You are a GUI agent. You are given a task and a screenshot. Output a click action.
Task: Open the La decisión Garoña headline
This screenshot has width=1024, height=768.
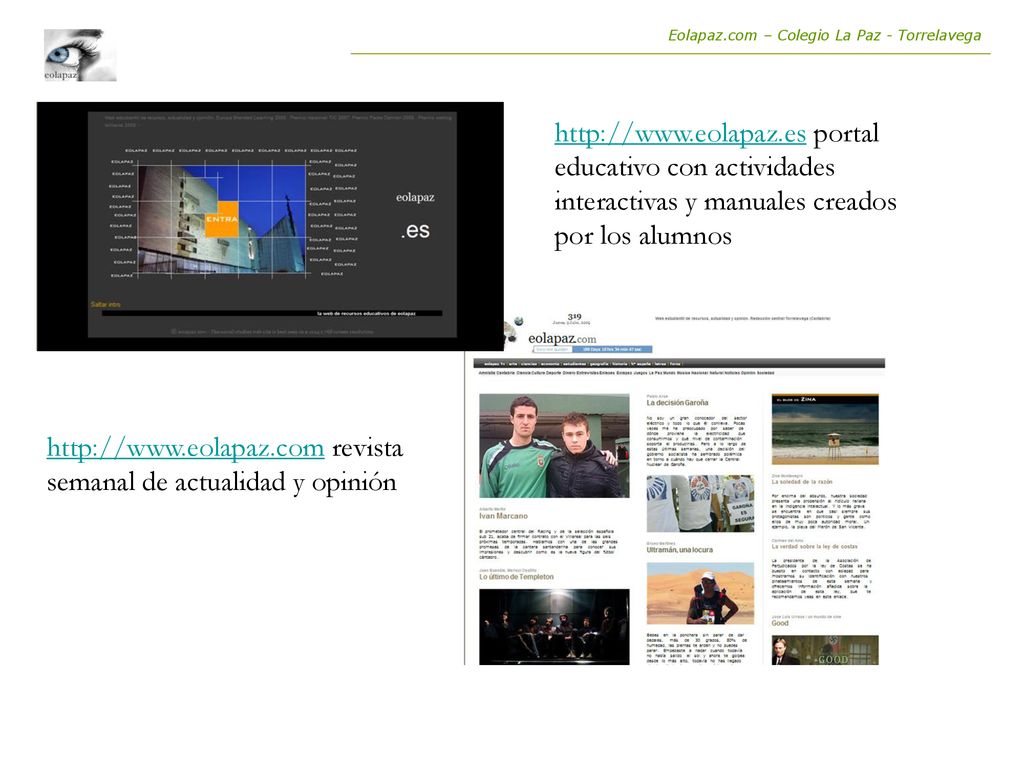(677, 403)
